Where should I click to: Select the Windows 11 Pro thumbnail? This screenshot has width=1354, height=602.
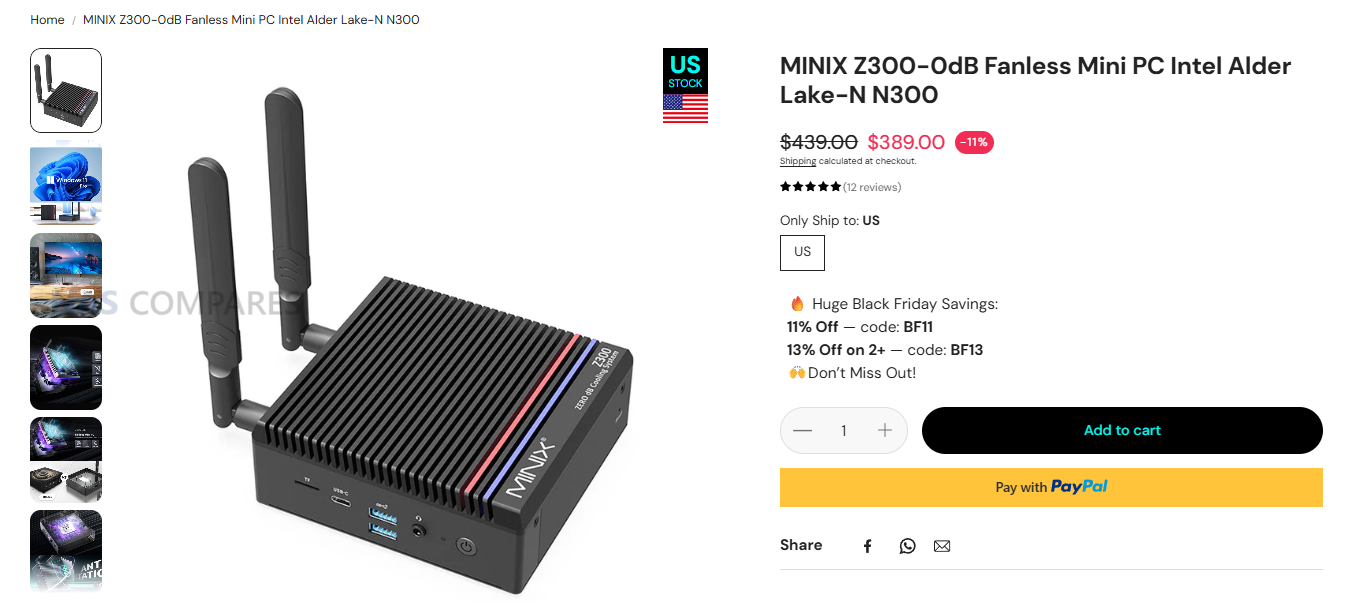[x=66, y=183]
